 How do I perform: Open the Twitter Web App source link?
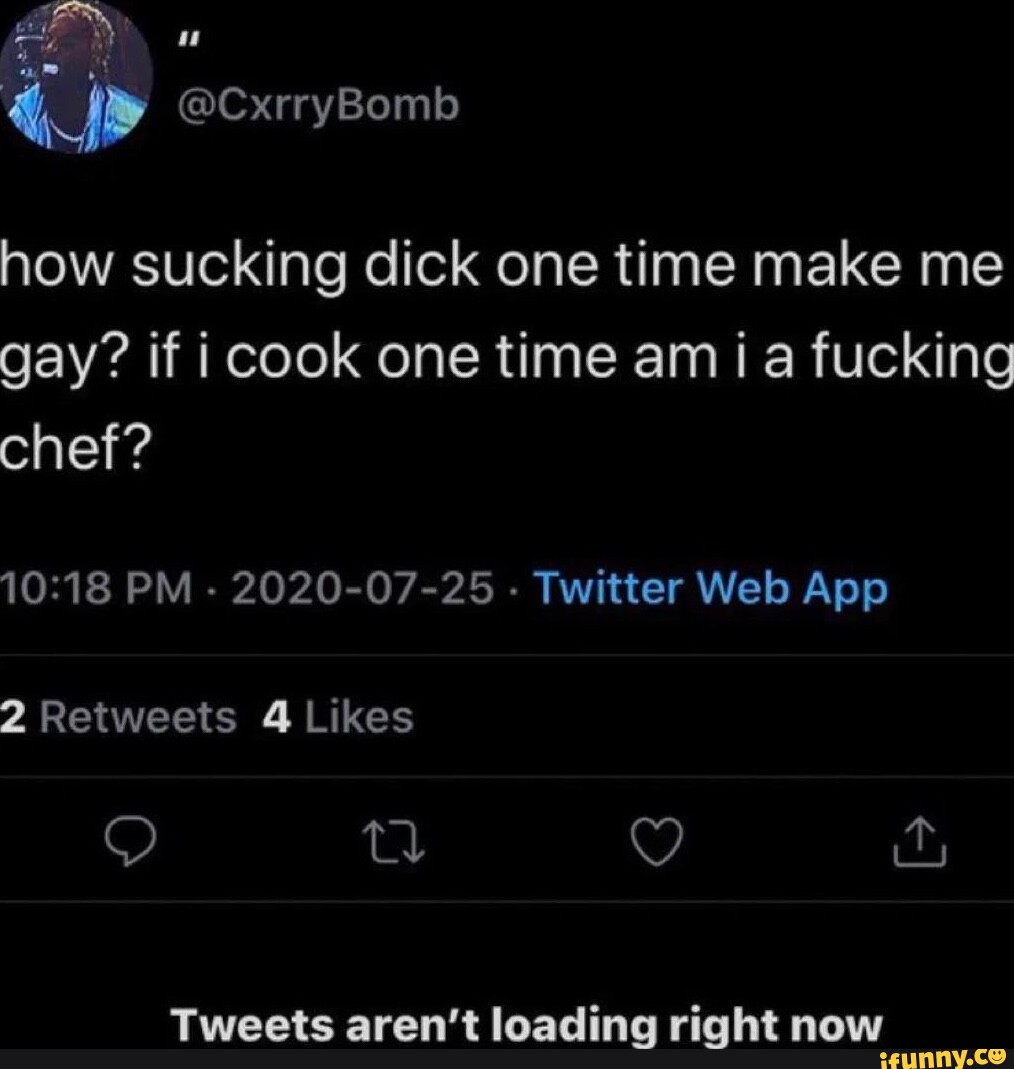[x=710, y=589]
